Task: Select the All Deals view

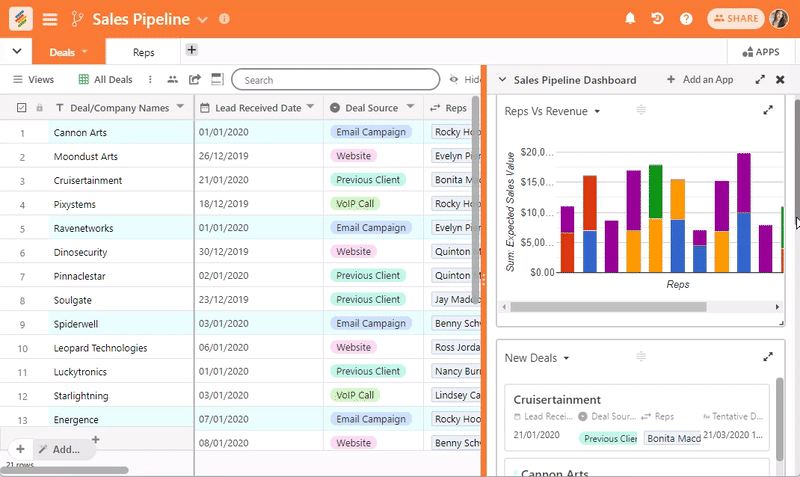Action: pyautogui.click(x=106, y=80)
